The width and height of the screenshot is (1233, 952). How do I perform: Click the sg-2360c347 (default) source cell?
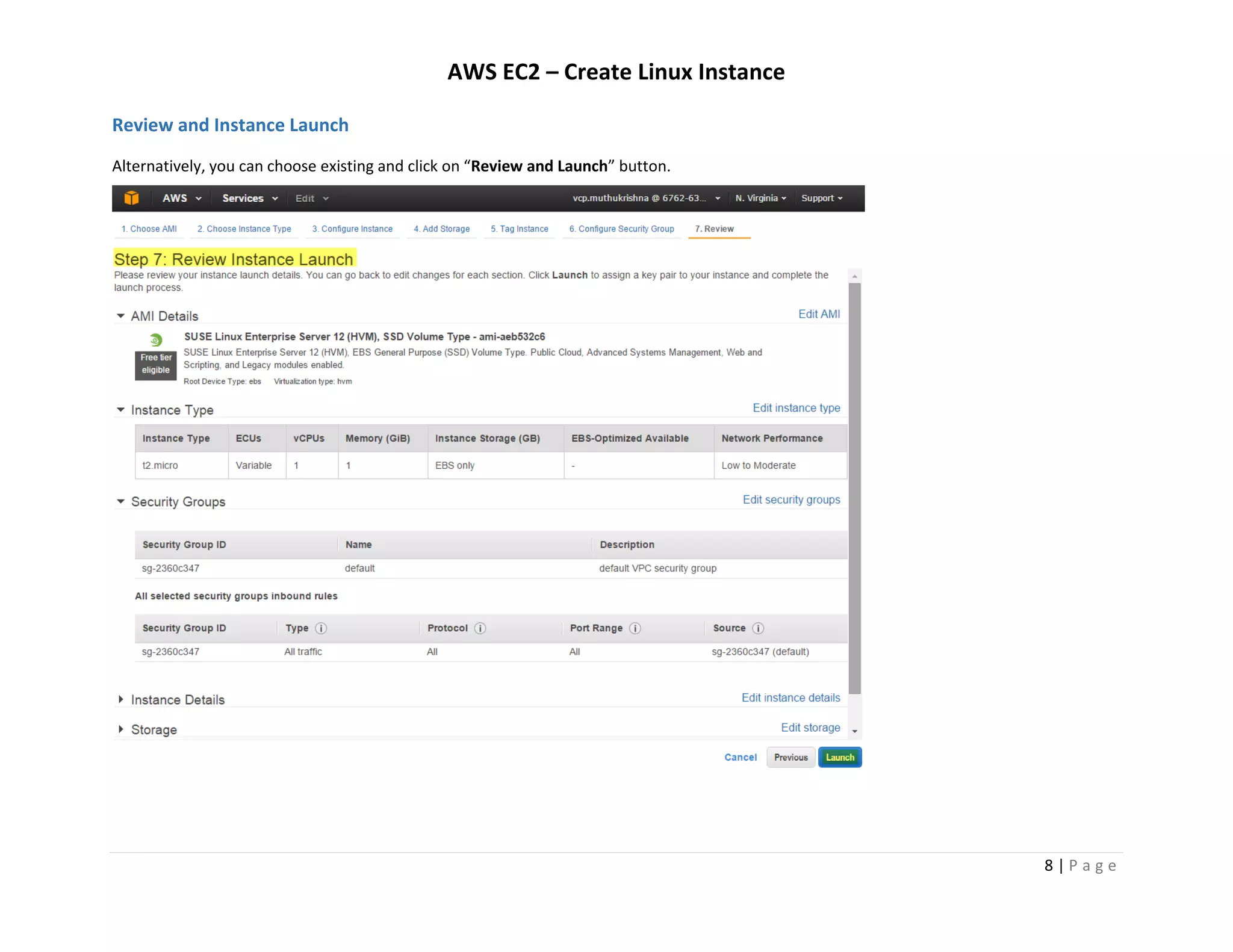click(x=760, y=652)
